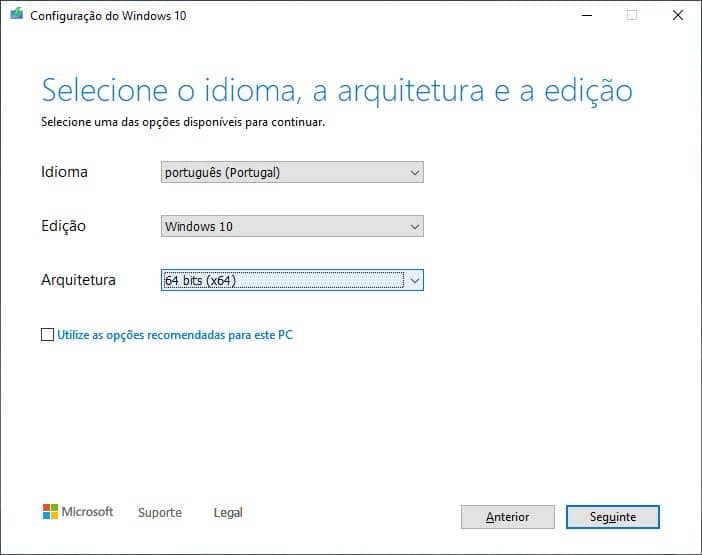Click the 'Utilize as opções recomendadas para este PC' label
Image resolution: width=702 pixels, height=555 pixels.
point(175,335)
